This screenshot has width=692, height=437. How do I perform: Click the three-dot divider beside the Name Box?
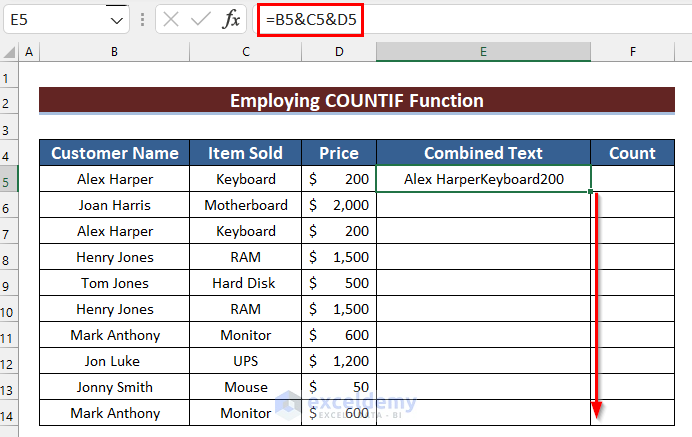(x=141, y=19)
